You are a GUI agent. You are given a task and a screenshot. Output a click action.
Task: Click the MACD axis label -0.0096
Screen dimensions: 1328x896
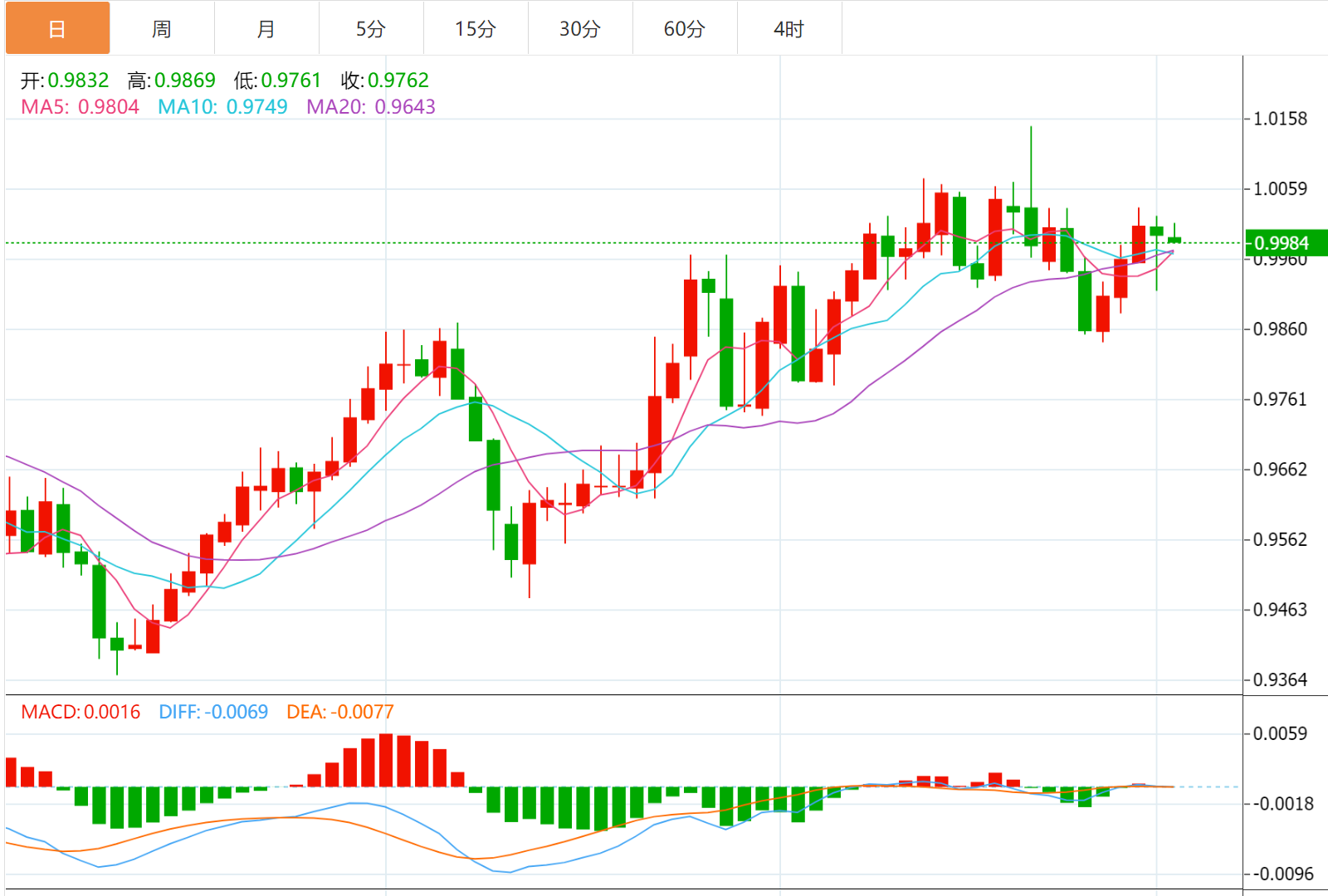pyautogui.click(x=1283, y=874)
